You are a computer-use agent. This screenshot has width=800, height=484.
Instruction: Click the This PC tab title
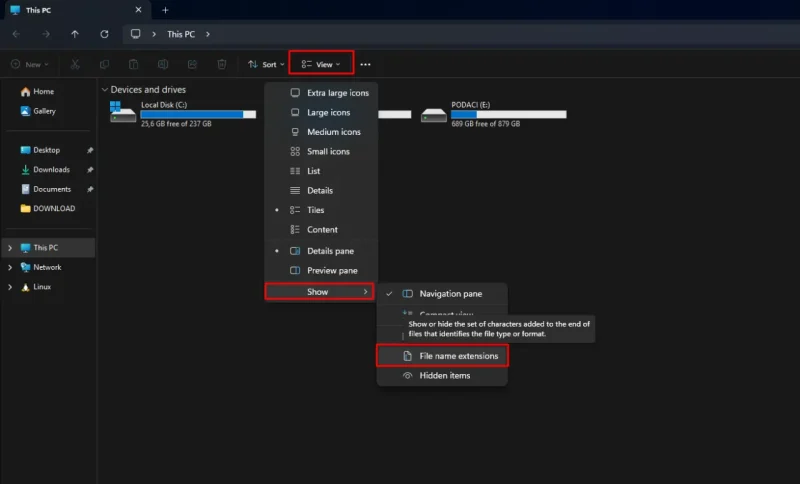click(38, 10)
